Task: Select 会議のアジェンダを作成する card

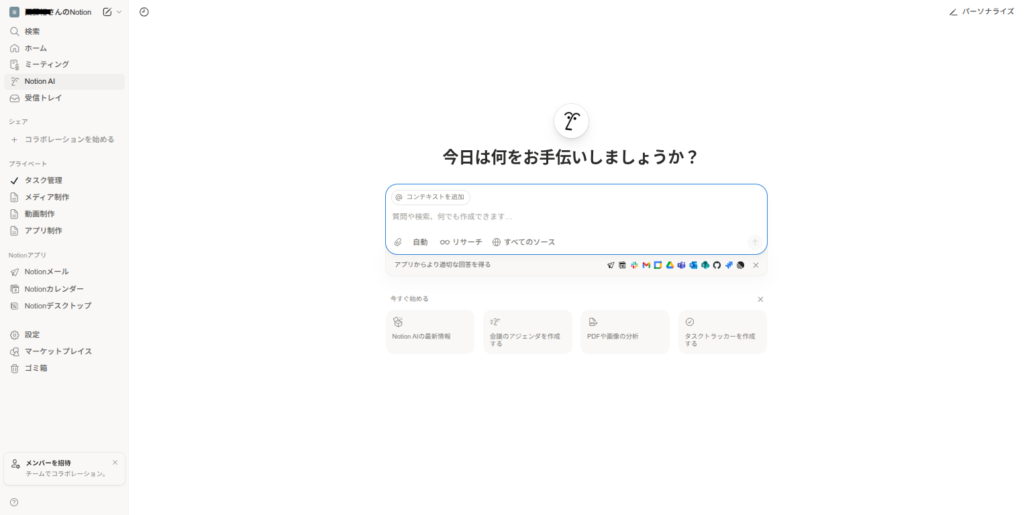Action: [528, 332]
